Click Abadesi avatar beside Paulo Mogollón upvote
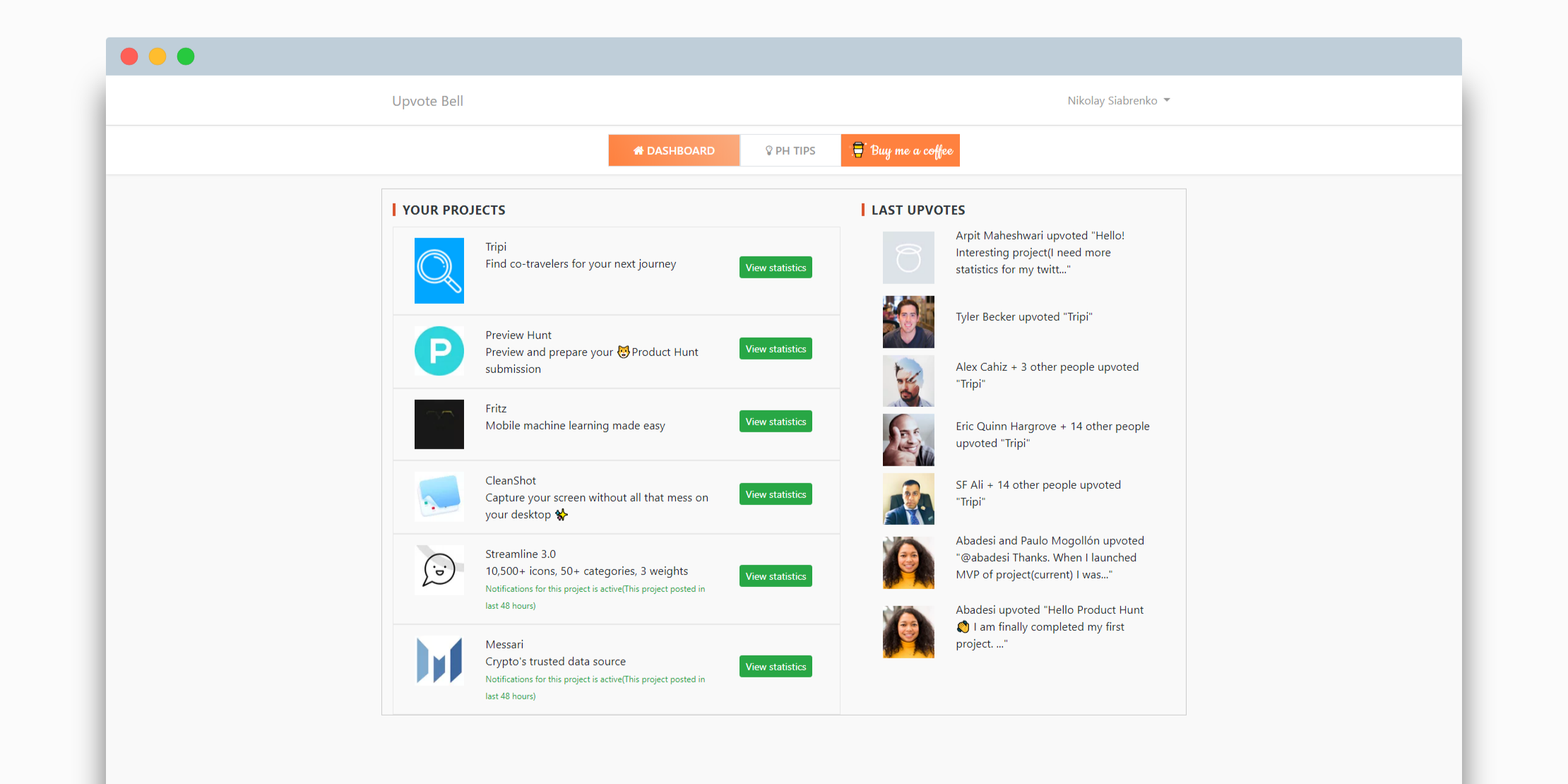 908,563
